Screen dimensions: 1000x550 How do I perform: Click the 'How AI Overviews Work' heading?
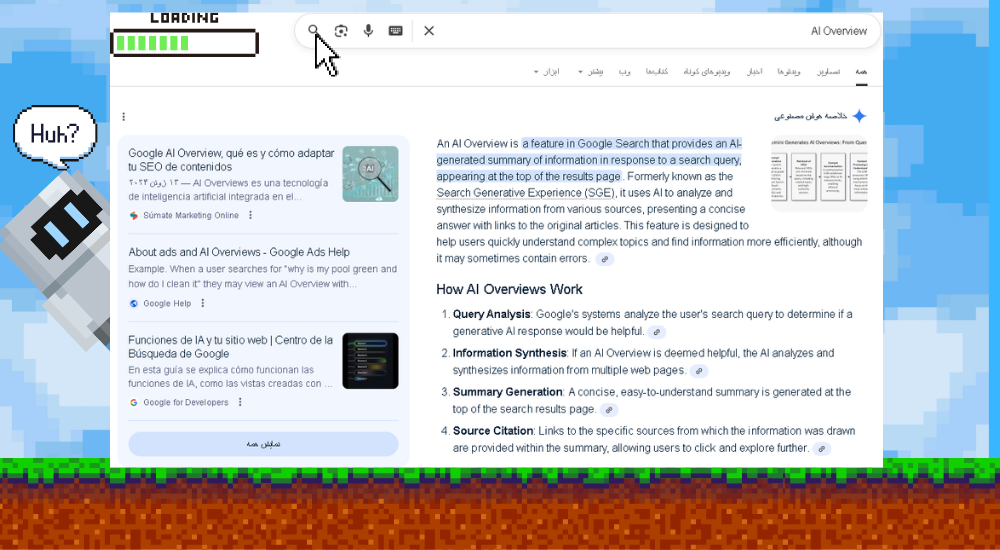(509, 290)
